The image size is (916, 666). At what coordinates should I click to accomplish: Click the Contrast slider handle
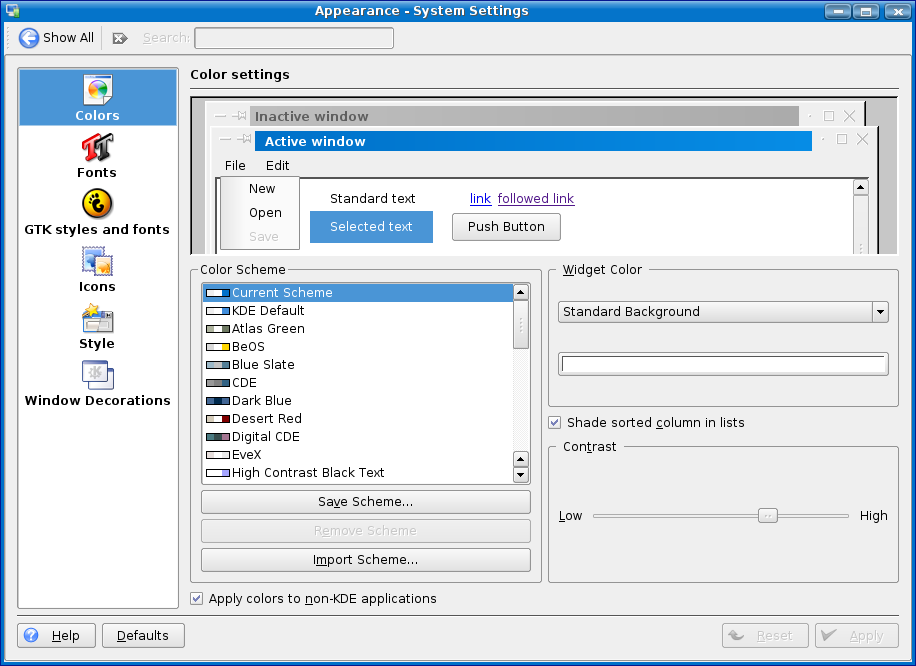click(767, 516)
